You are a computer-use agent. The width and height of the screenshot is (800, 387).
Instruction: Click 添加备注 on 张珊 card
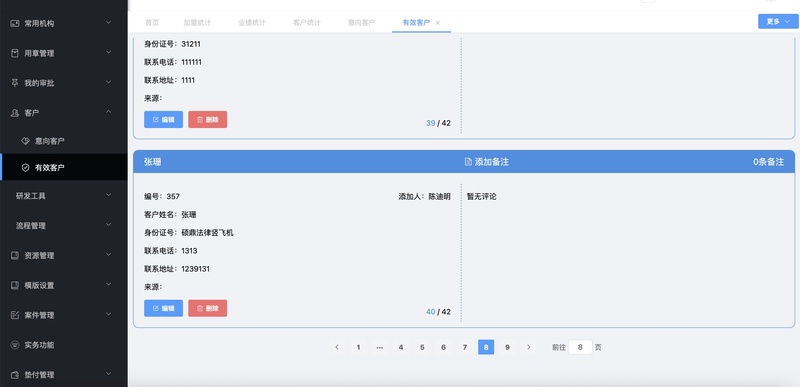point(487,162)
